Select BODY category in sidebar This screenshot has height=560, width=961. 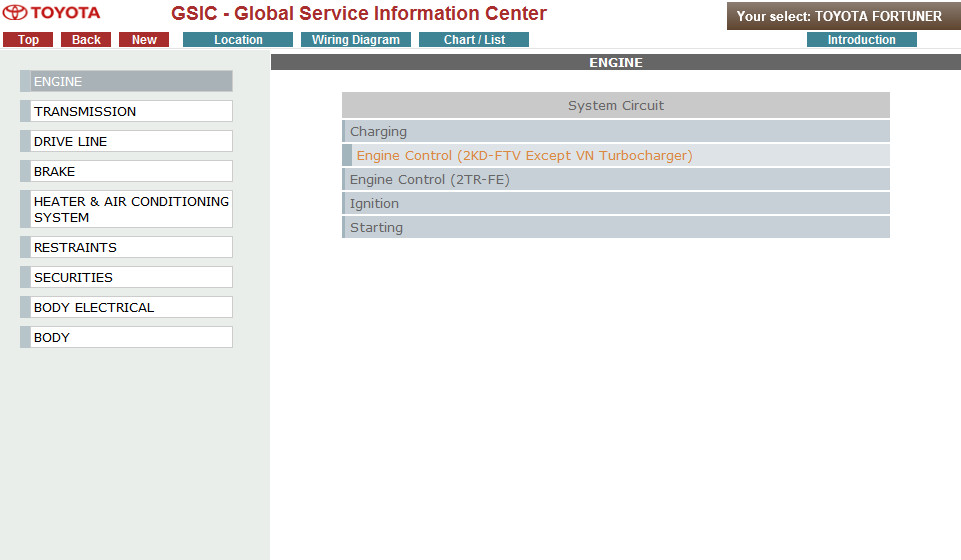[126, 338]
